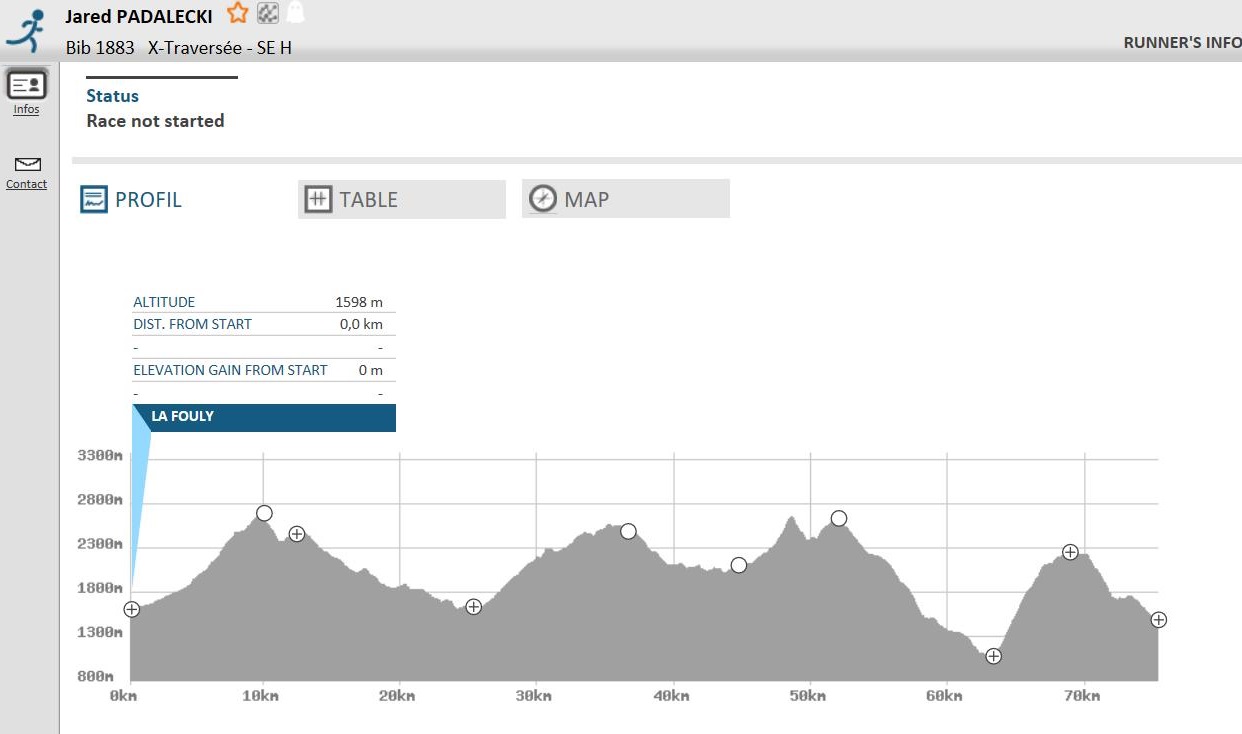This screenshot has height=734, width=1242.
Task: Click the Race not started status text
Action: pos(155,121)
